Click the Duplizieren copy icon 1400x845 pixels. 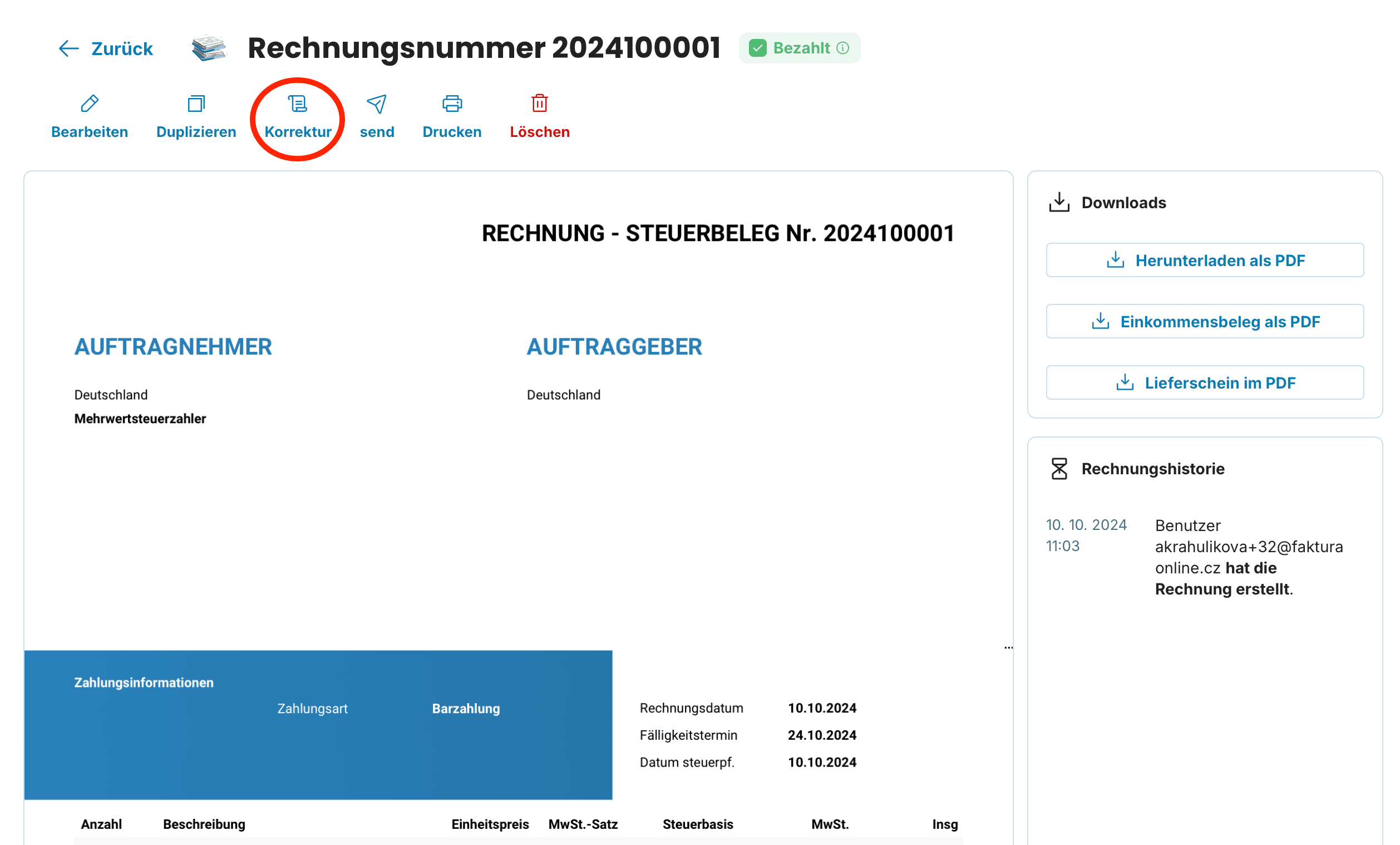pyautogui.click(x=196, y=104)
